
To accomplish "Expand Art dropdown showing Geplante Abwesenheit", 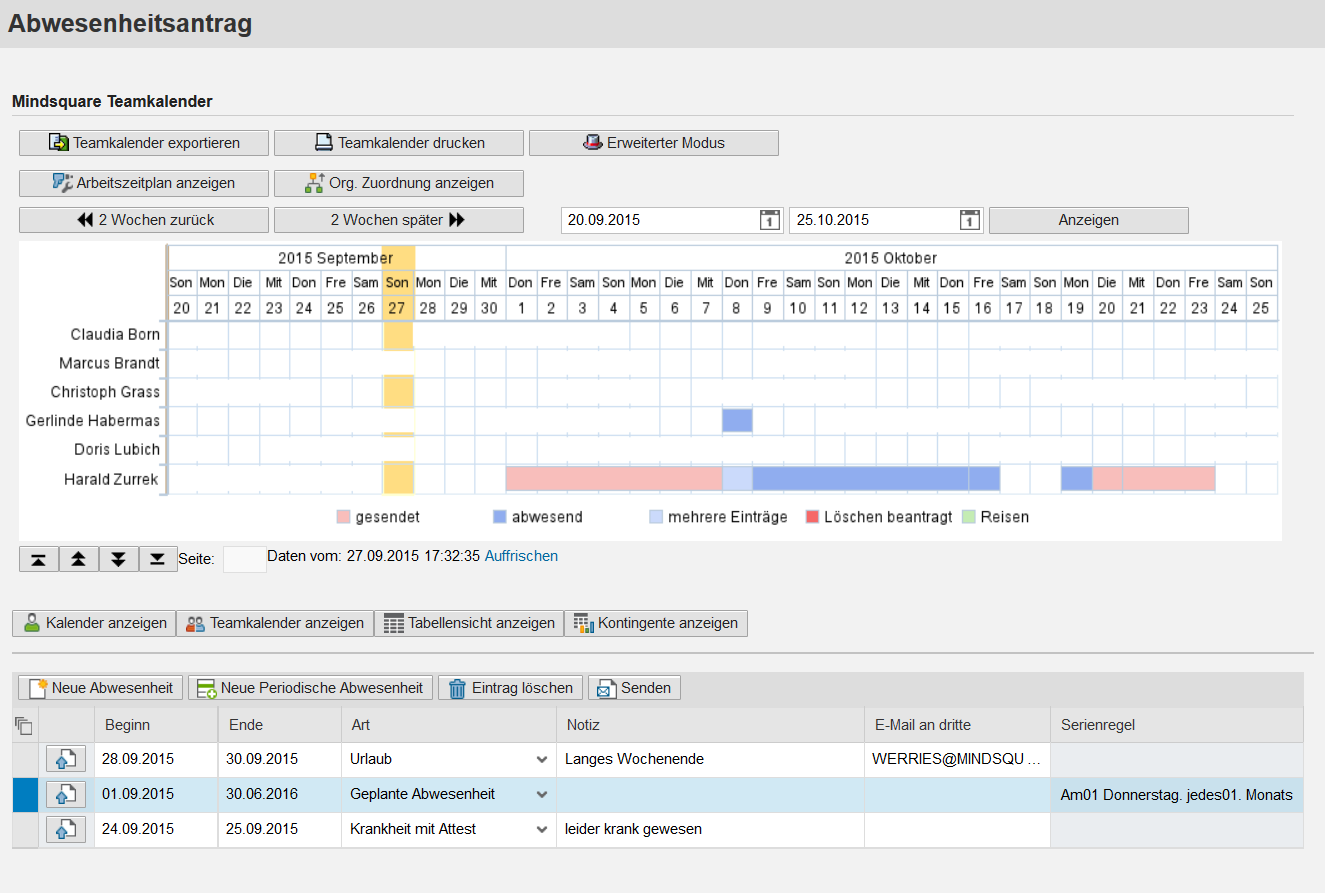I will click(542, 795).
